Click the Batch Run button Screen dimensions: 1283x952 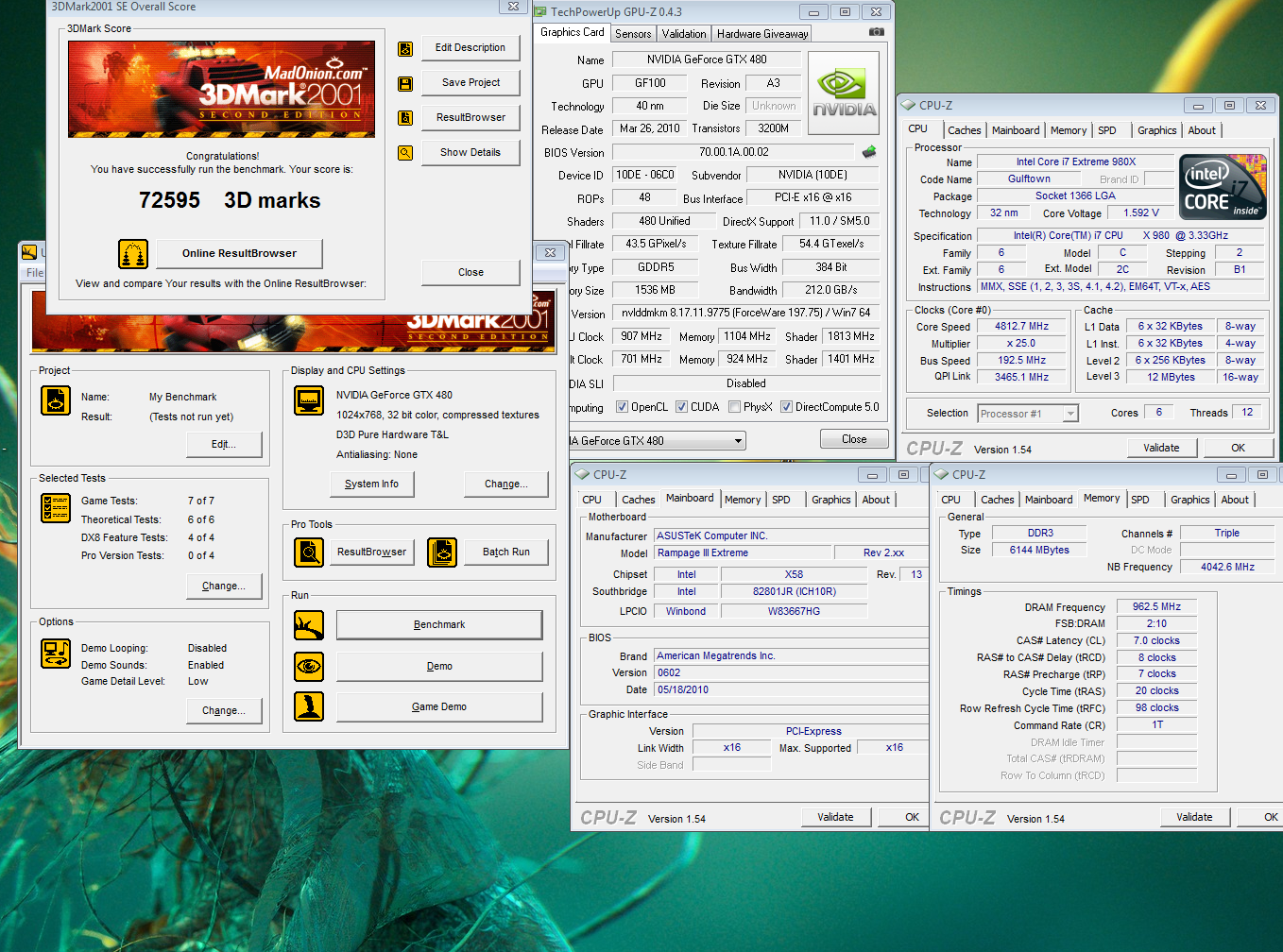506,552
